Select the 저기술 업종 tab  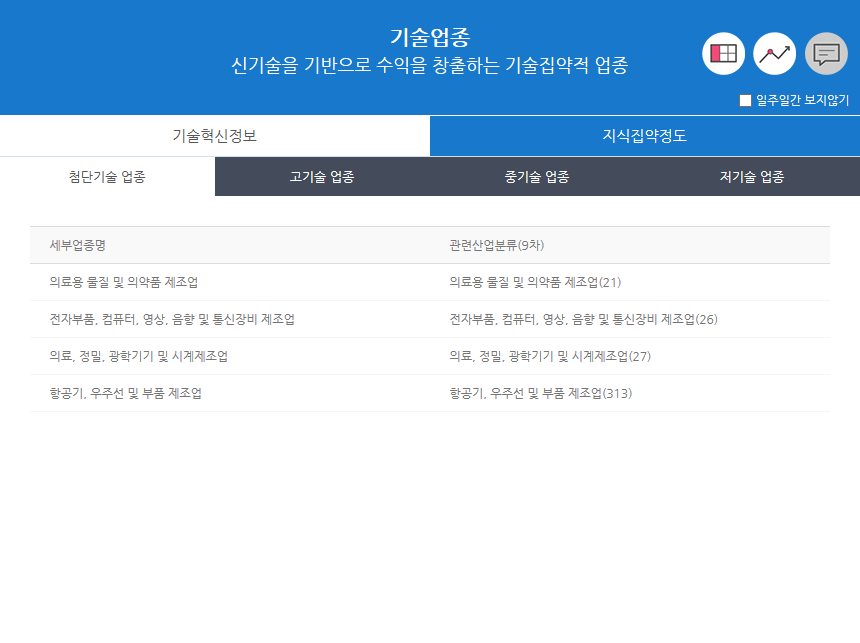click(x=752, y=176)
